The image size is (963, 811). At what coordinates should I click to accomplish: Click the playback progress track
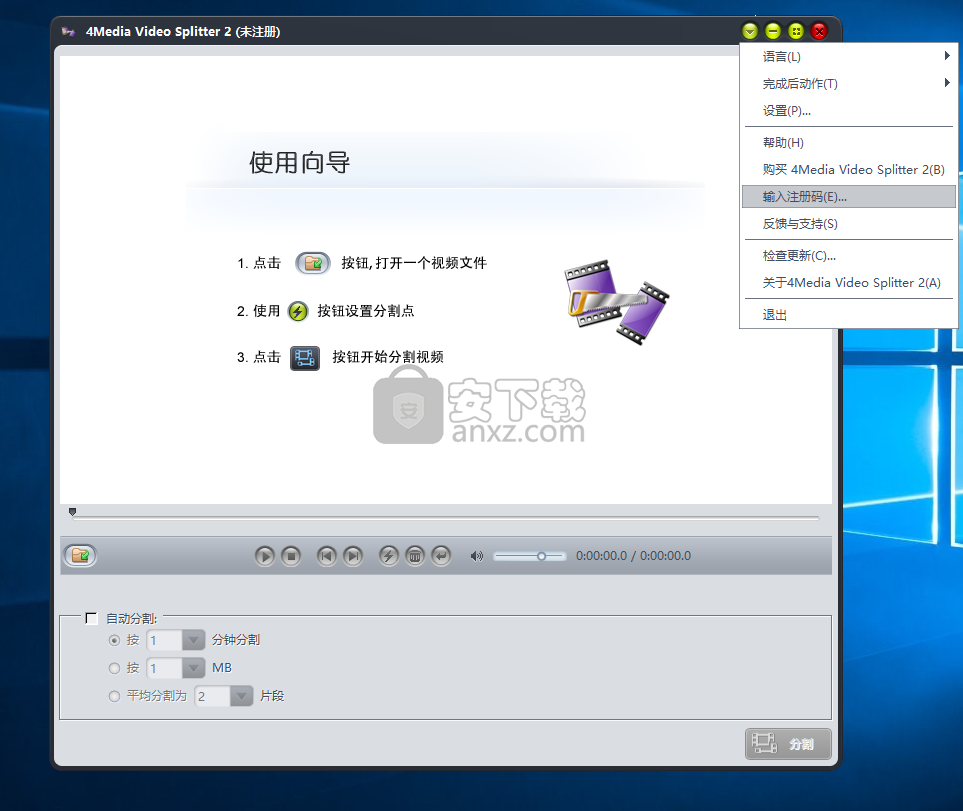[x=446, y=518]
